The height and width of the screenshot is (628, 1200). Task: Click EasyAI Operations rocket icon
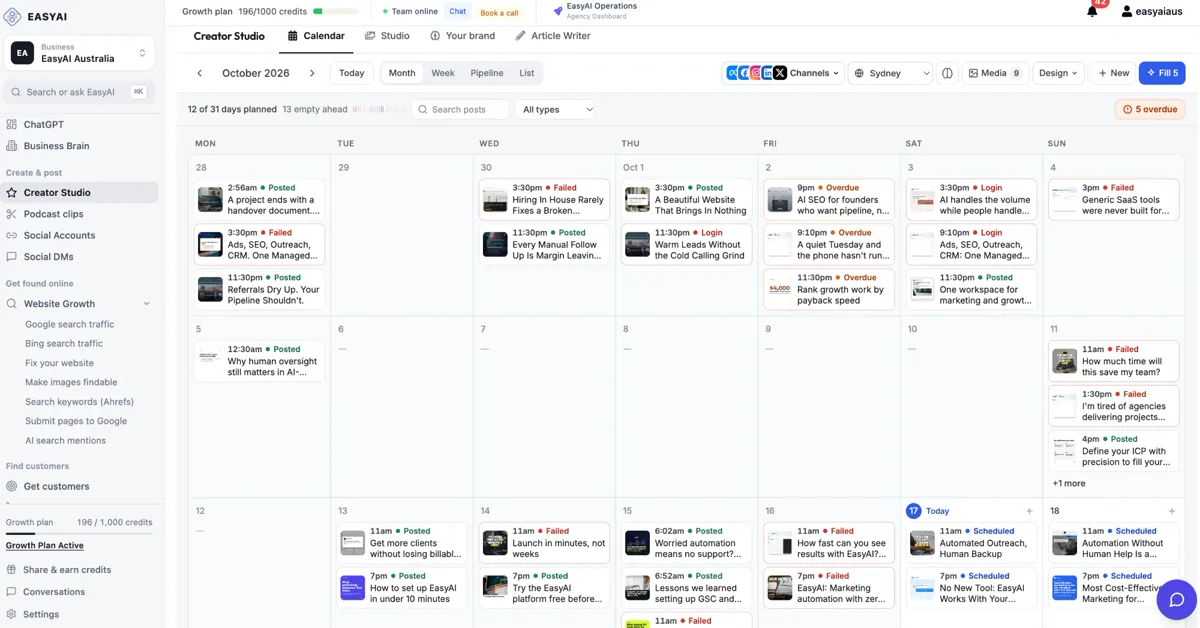[x=557, y=11]
